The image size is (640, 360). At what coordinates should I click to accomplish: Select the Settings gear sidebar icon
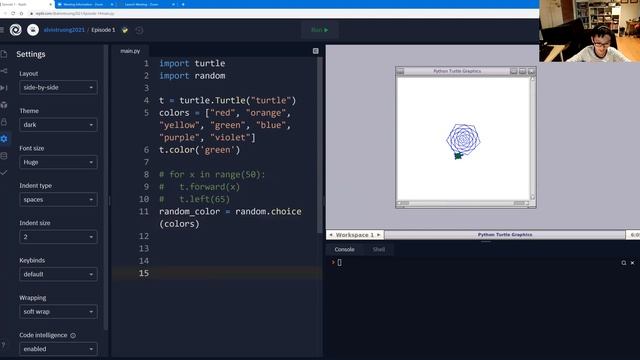pyautogui.click(x=4, y=139)
